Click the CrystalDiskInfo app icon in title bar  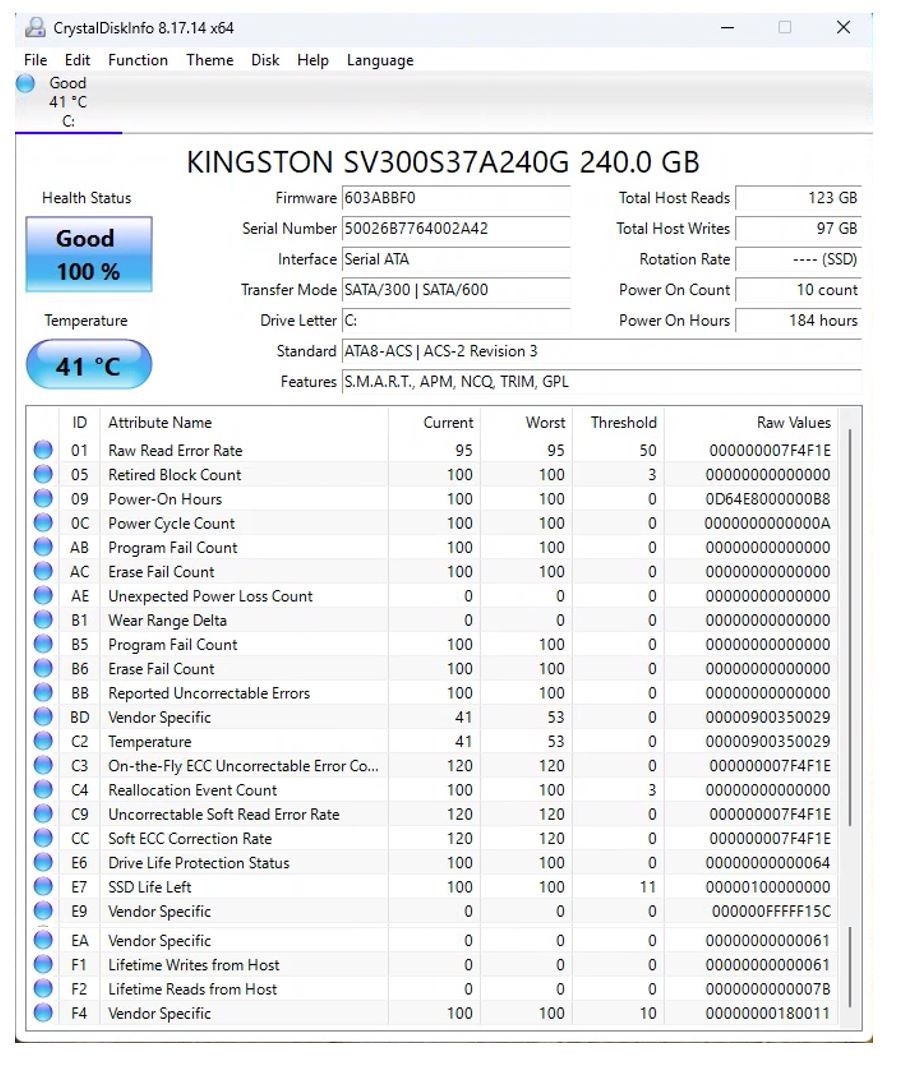click(x=35, y=27)
